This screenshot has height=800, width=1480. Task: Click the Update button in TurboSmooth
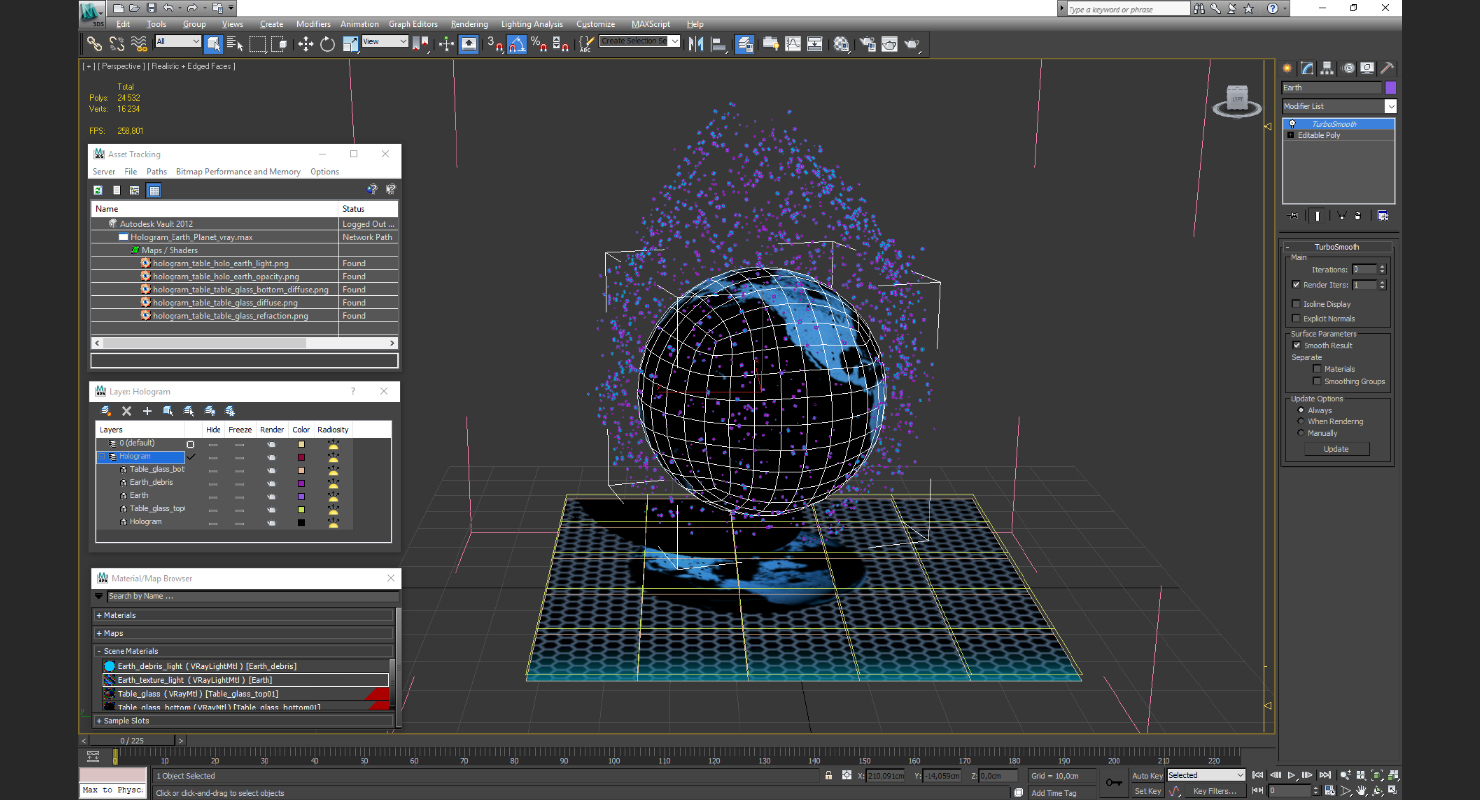pos(1336,449)
